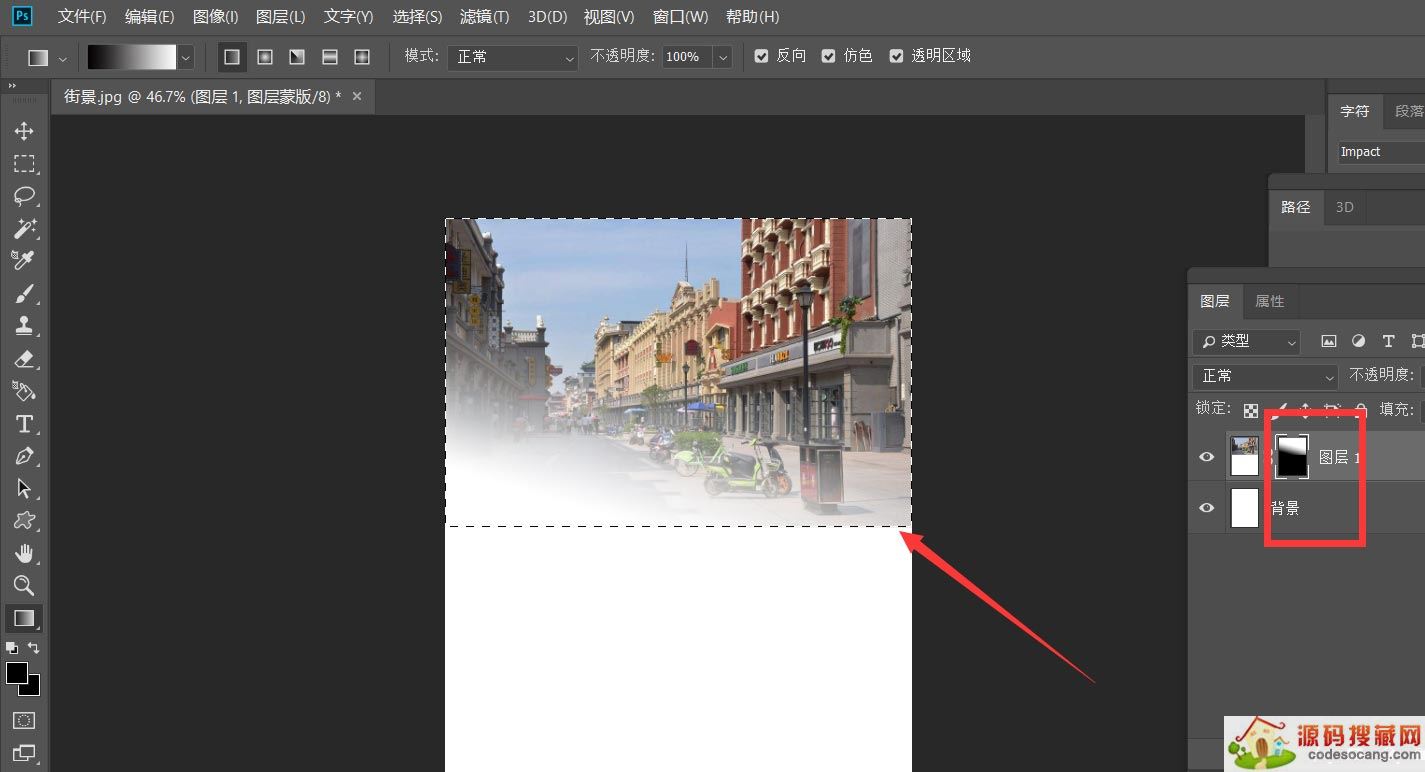The height and width of the screenshot is (772, 1425).
Task: Choose the radial gradient style
Action: [x=265, y=57]
